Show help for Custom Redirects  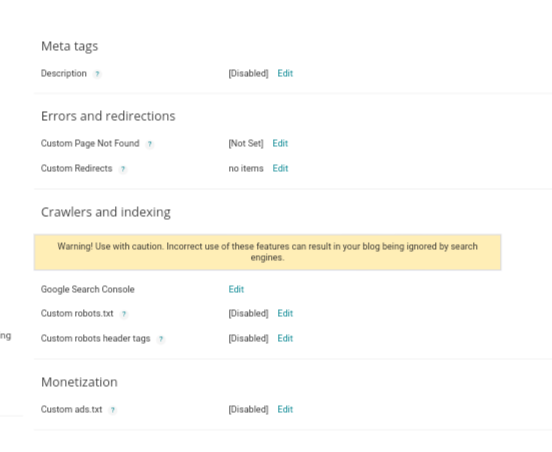click(123, 169)
